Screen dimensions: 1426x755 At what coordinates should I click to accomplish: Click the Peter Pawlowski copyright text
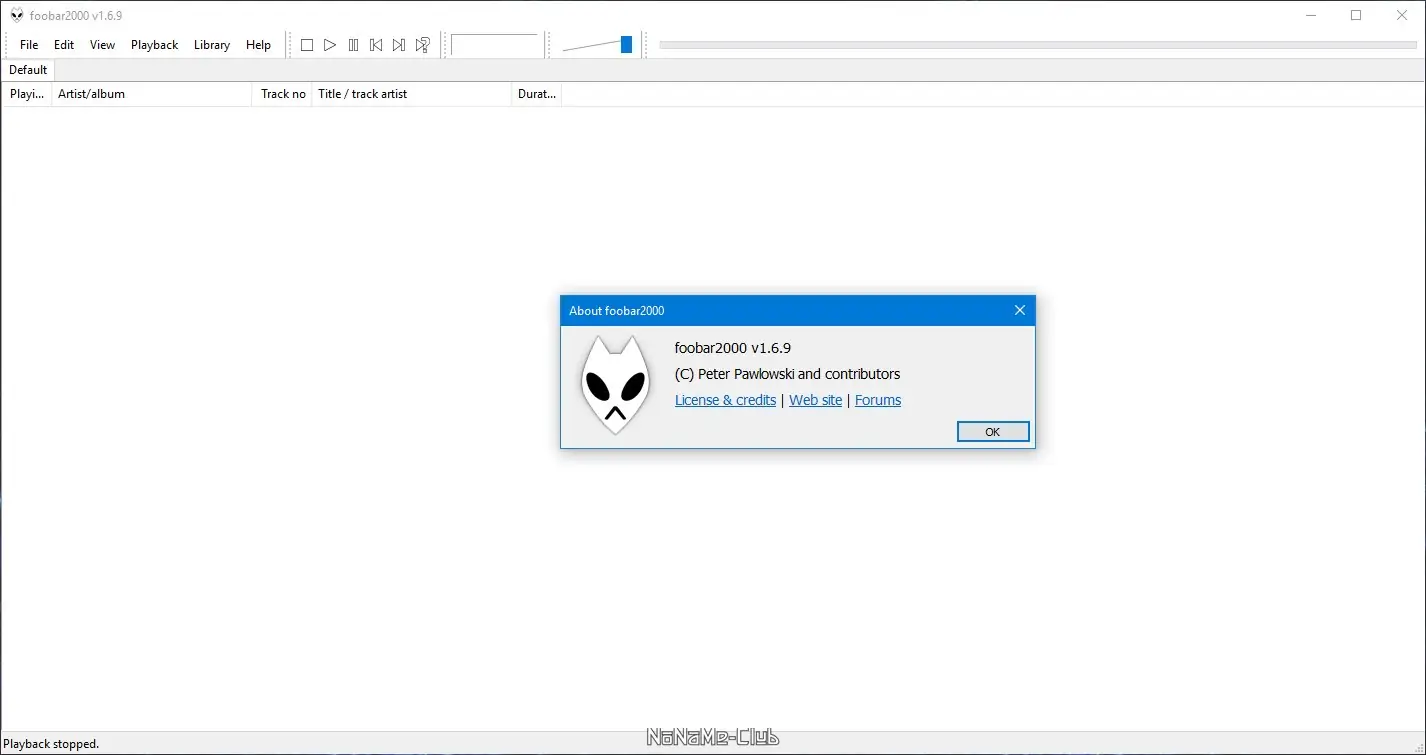tap(788, 374)
